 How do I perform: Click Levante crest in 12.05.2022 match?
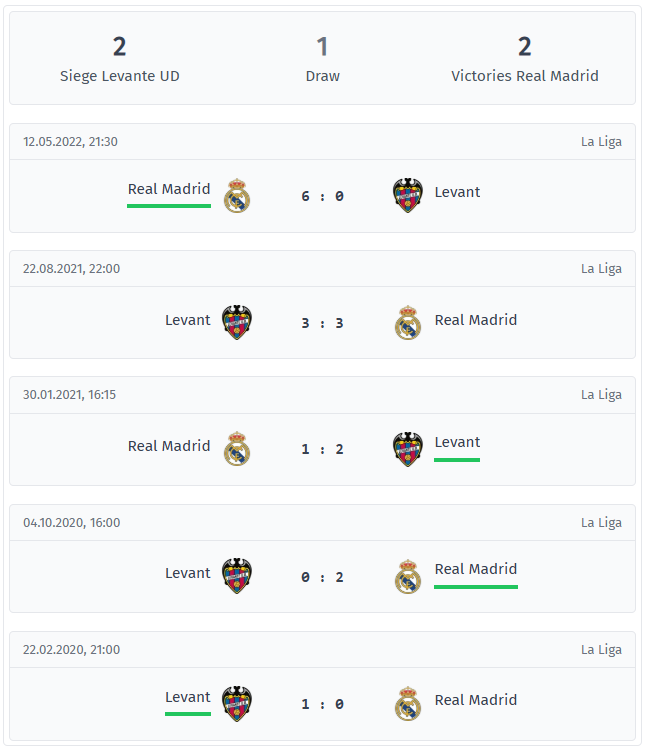(x=408, y=196)
